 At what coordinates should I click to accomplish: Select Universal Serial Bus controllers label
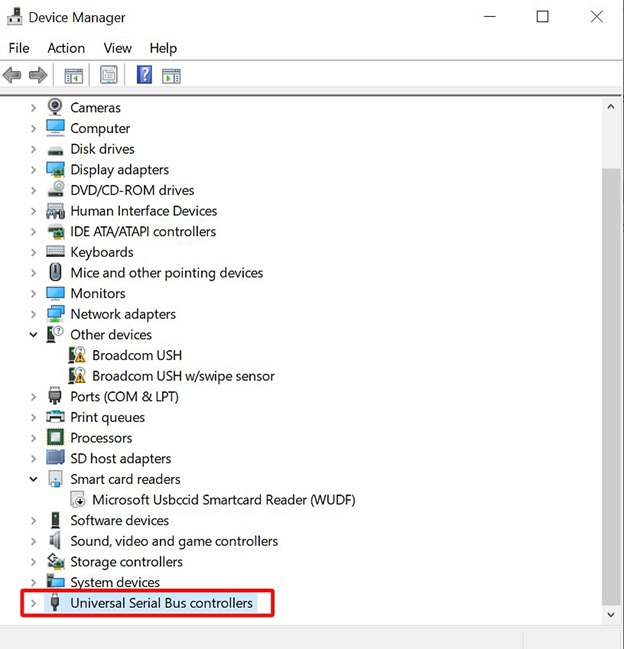click(x=161, y=603)
